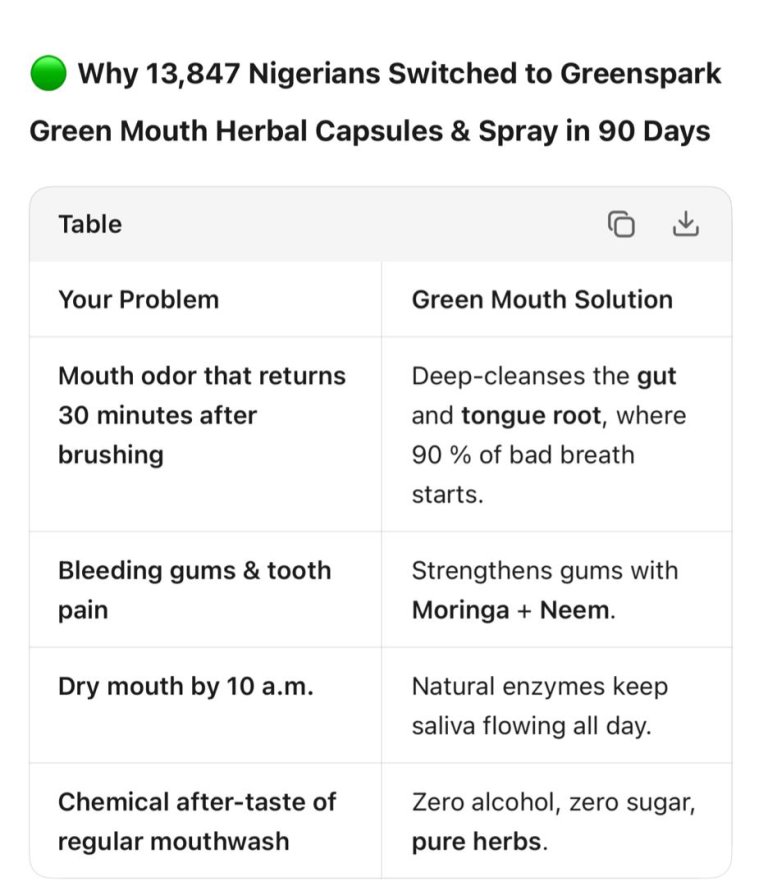Click the bold word "Moringa"
This screenshot has height=886, width=768.
pos(461,610)
